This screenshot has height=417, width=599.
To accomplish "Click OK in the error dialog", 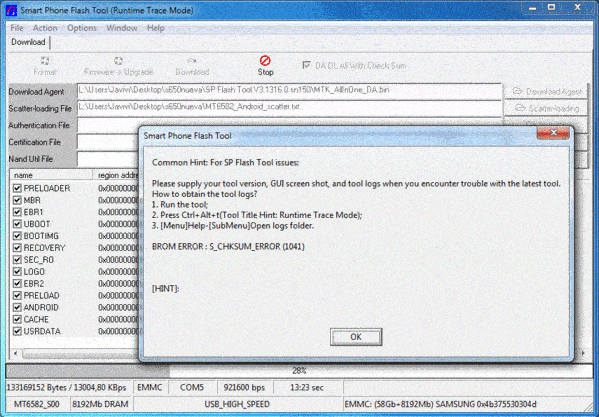I will click(356, 337).
